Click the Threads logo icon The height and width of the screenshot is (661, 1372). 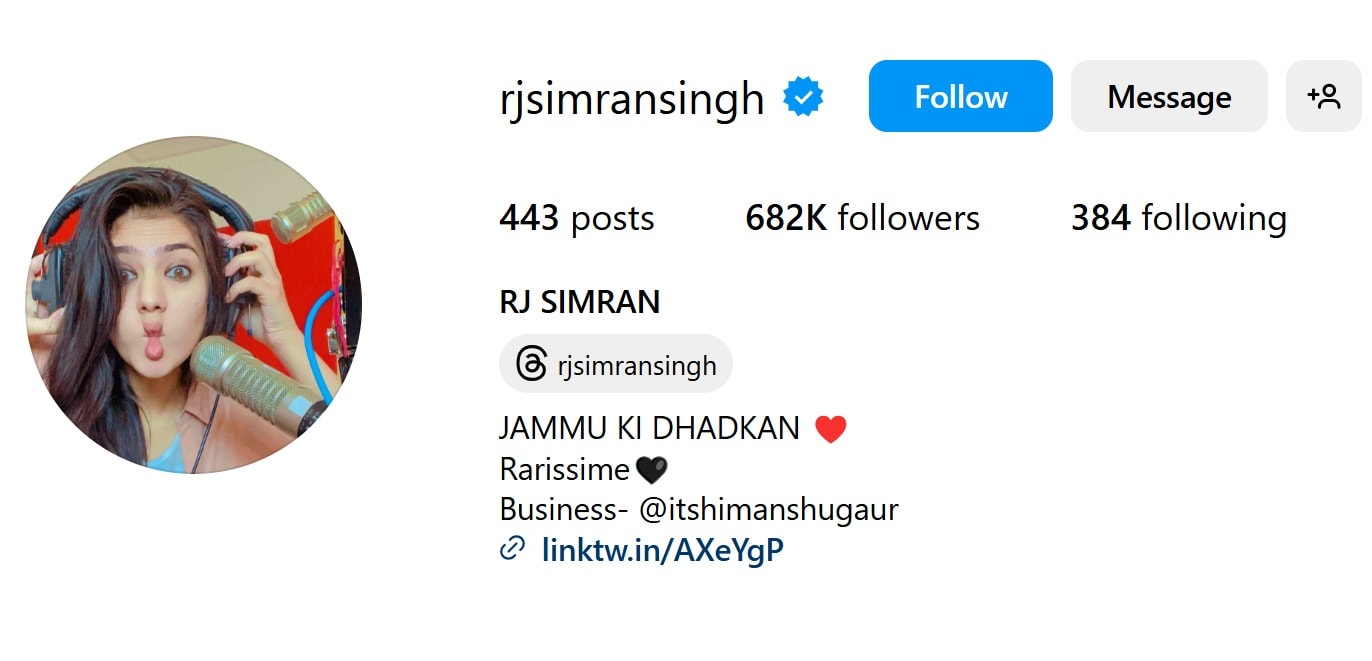coord(532,364)
